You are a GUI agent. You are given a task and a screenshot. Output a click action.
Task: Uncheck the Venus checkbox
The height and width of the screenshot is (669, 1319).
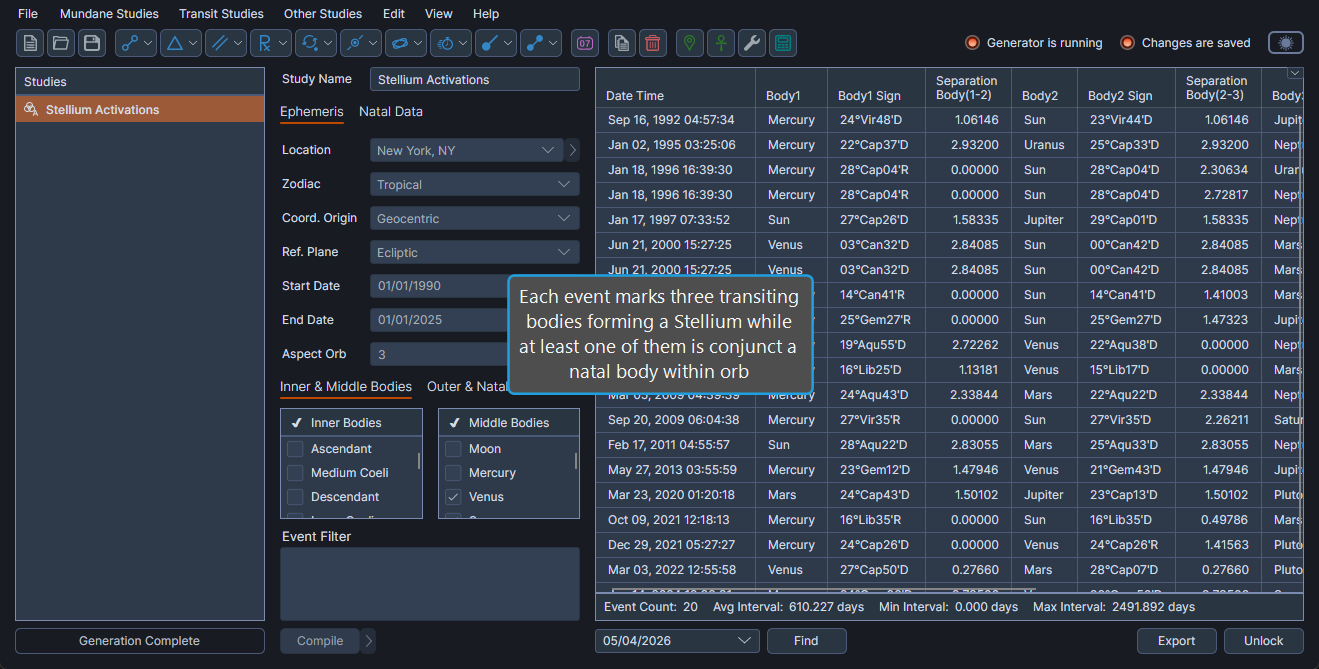click(453, 497)
